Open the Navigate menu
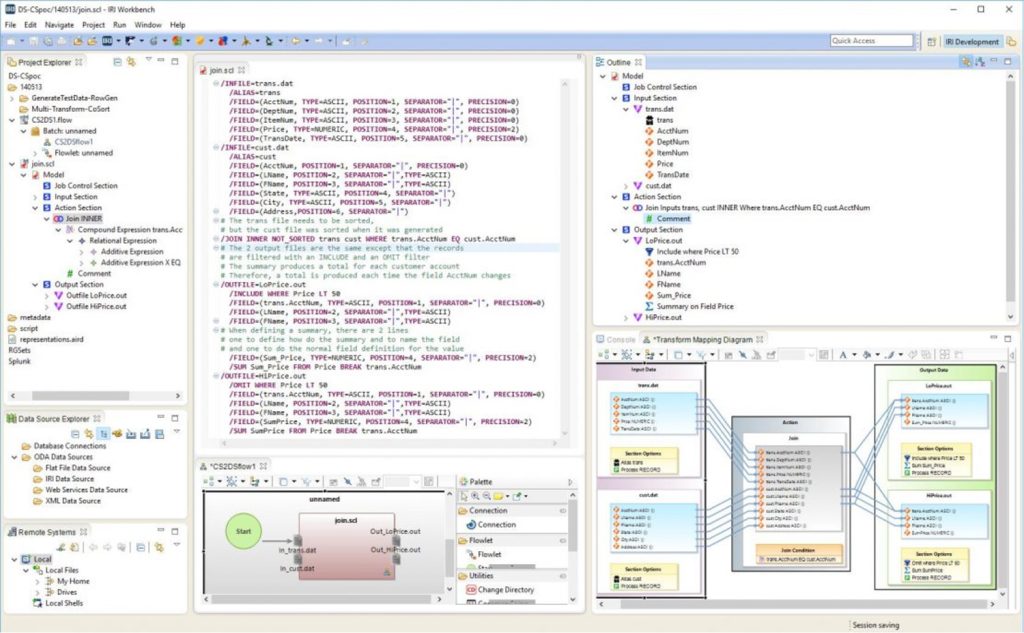 [58, 24]
